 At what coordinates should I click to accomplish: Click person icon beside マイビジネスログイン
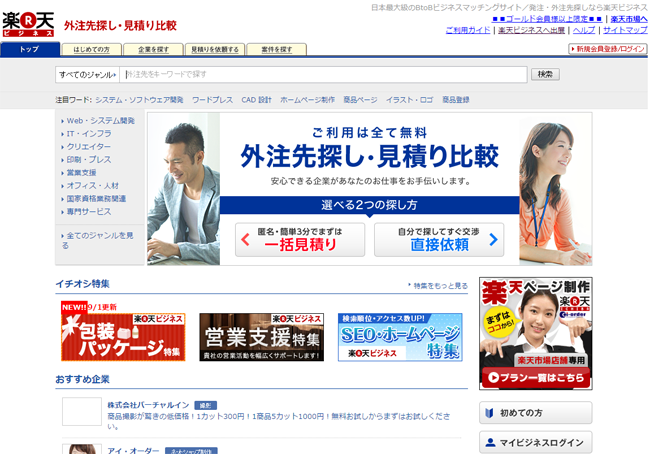[x=490, y=442]
